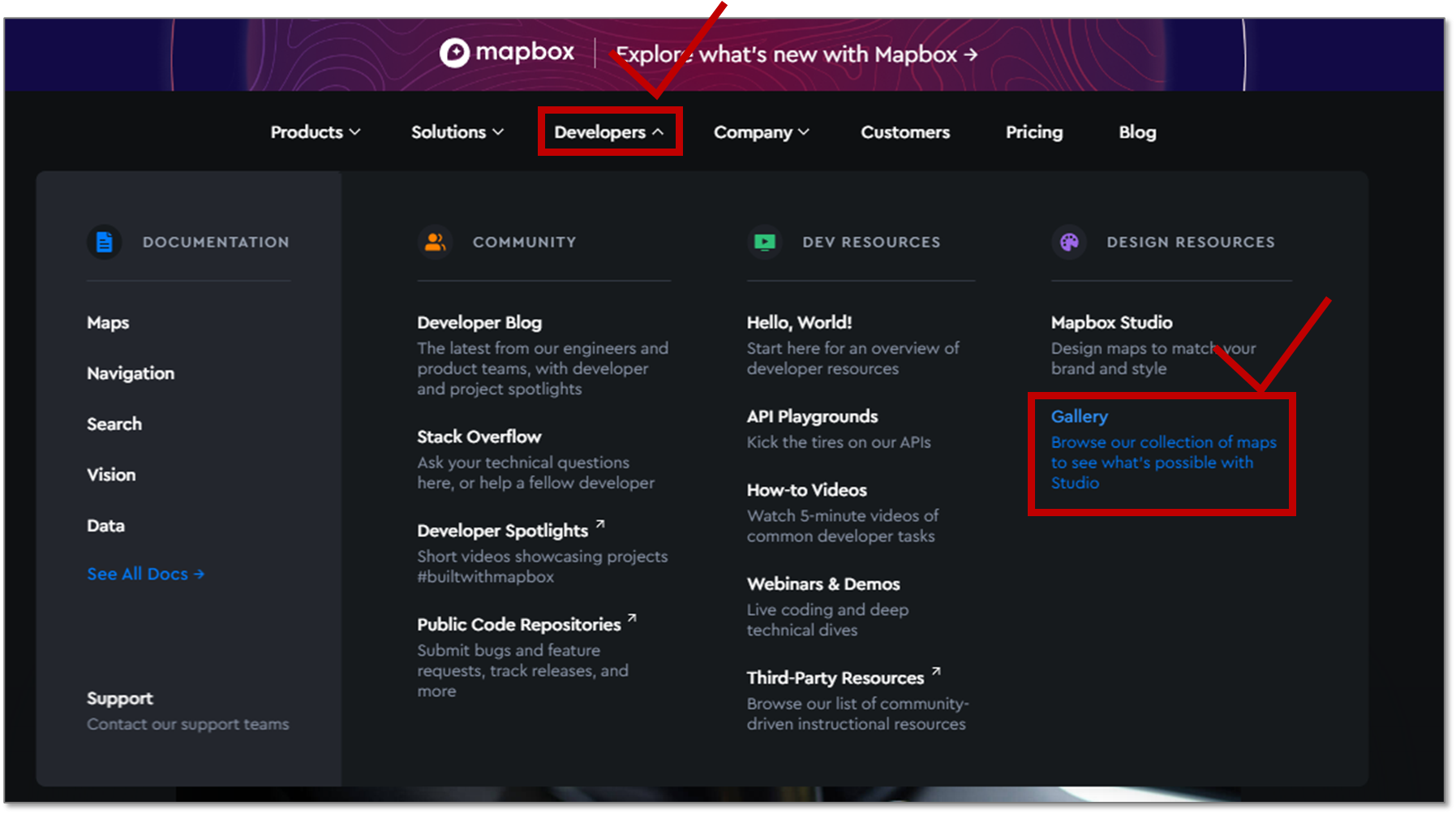Click the Dev Resources video icon
The image size is (1456, 814).
point(764,242)
